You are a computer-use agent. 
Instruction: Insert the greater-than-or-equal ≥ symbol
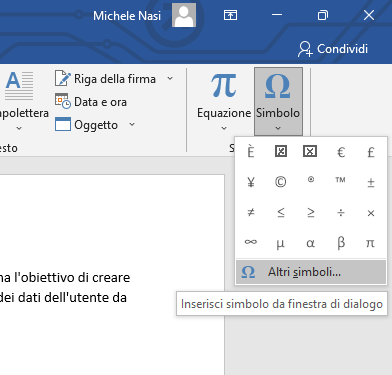point(311,212)
